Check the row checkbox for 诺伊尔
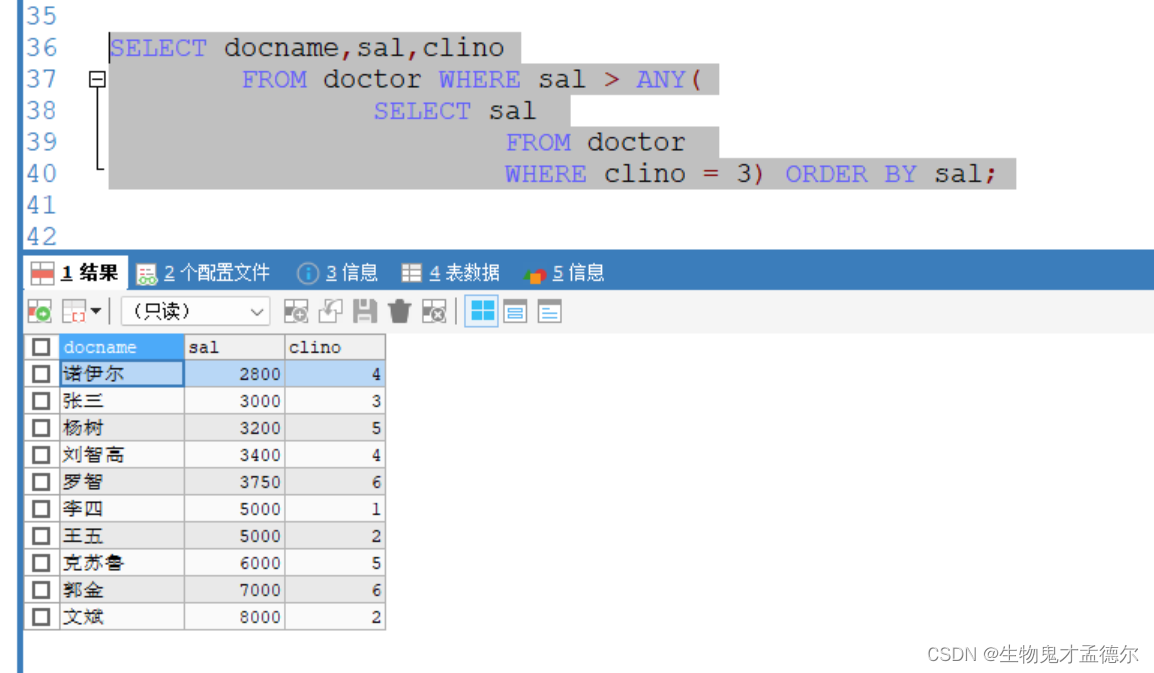 pos(41,374)
